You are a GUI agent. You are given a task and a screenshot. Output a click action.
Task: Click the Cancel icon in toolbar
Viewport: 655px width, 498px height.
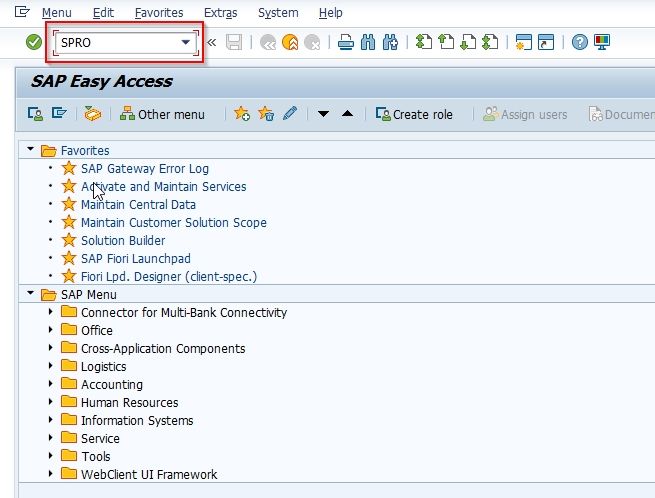pyautogui.click(x=312, y=42)
